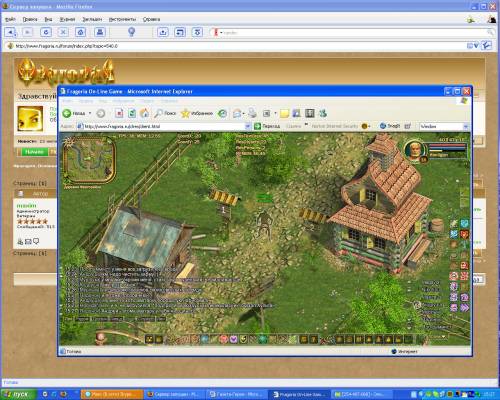Open the Firefox home page button
Viewport: 500px width, 400px height.
point(80,32)
